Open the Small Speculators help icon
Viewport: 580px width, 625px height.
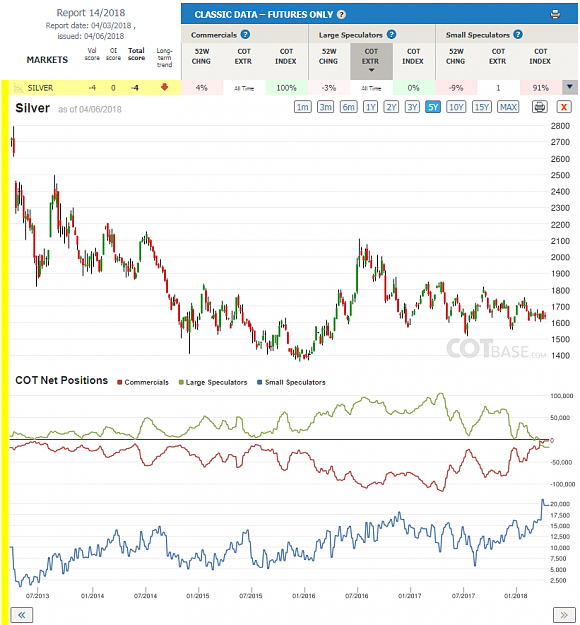point(518,35)
